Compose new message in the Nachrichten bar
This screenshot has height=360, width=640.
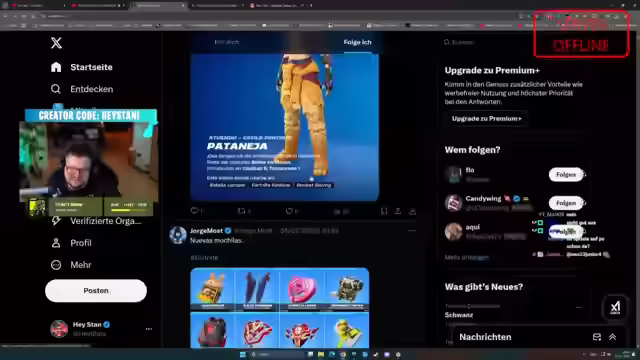point(597,337)
